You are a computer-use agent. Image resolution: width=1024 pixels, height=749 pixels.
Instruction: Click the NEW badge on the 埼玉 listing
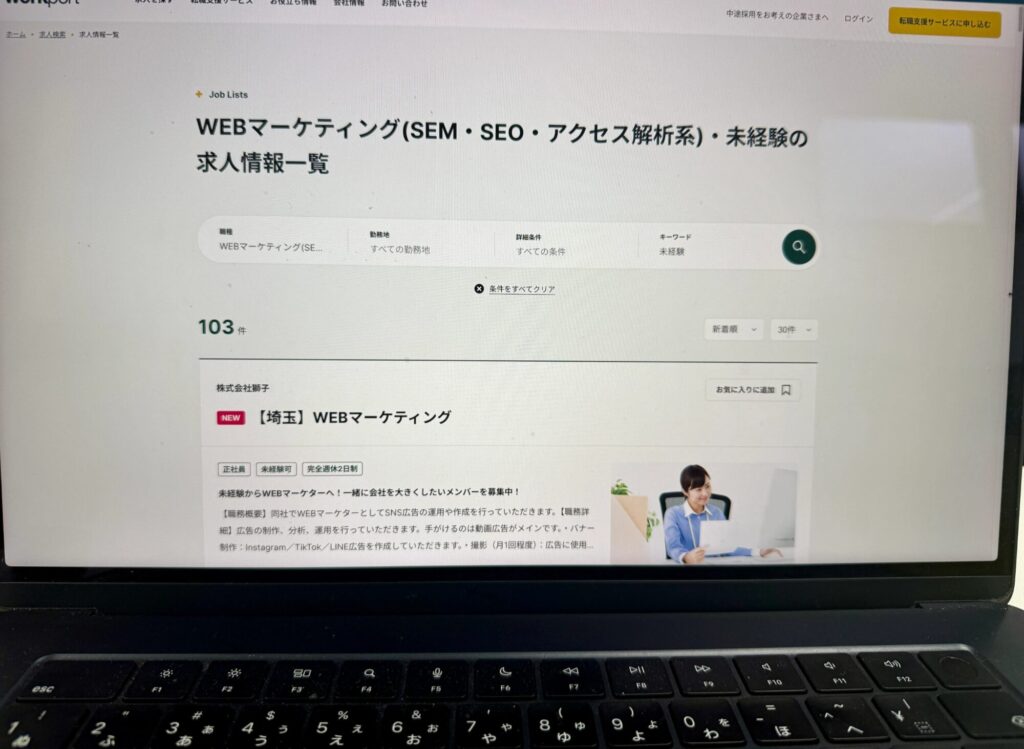[231, 418]
